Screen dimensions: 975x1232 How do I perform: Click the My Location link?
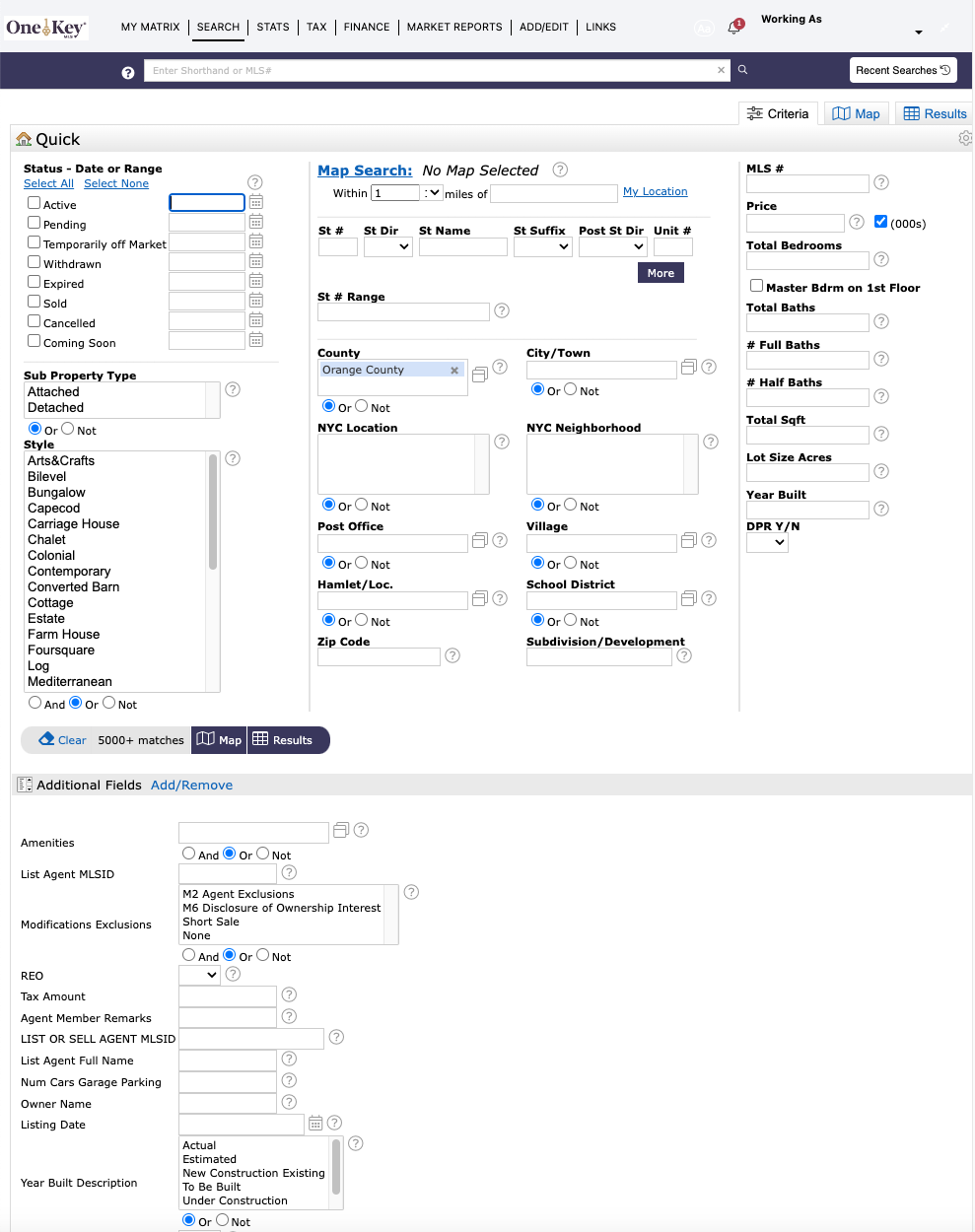(x=655, y=191)
